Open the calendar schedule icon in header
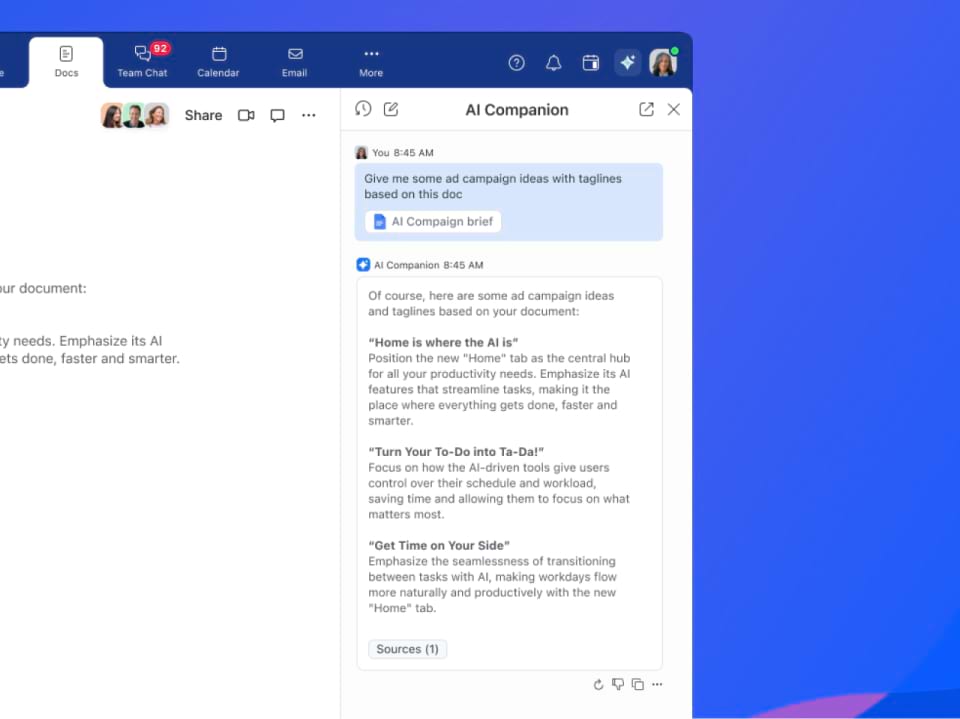Screen dimensions: 960x719 coord(591,63)
